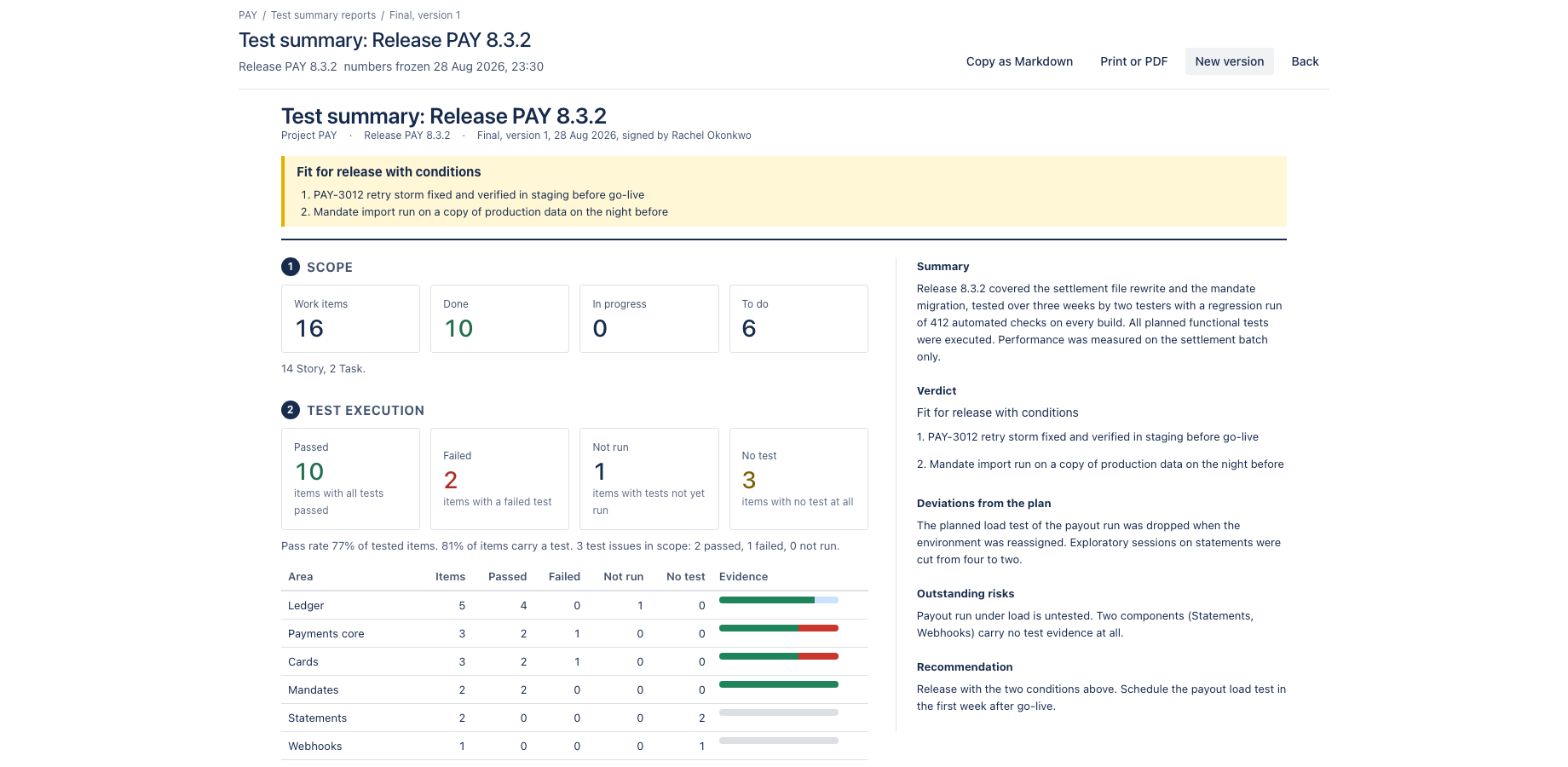The height and width of the screenshot is (767, 1568).
Task: Click the Payments core evidence bar
Action: point(778,628)
